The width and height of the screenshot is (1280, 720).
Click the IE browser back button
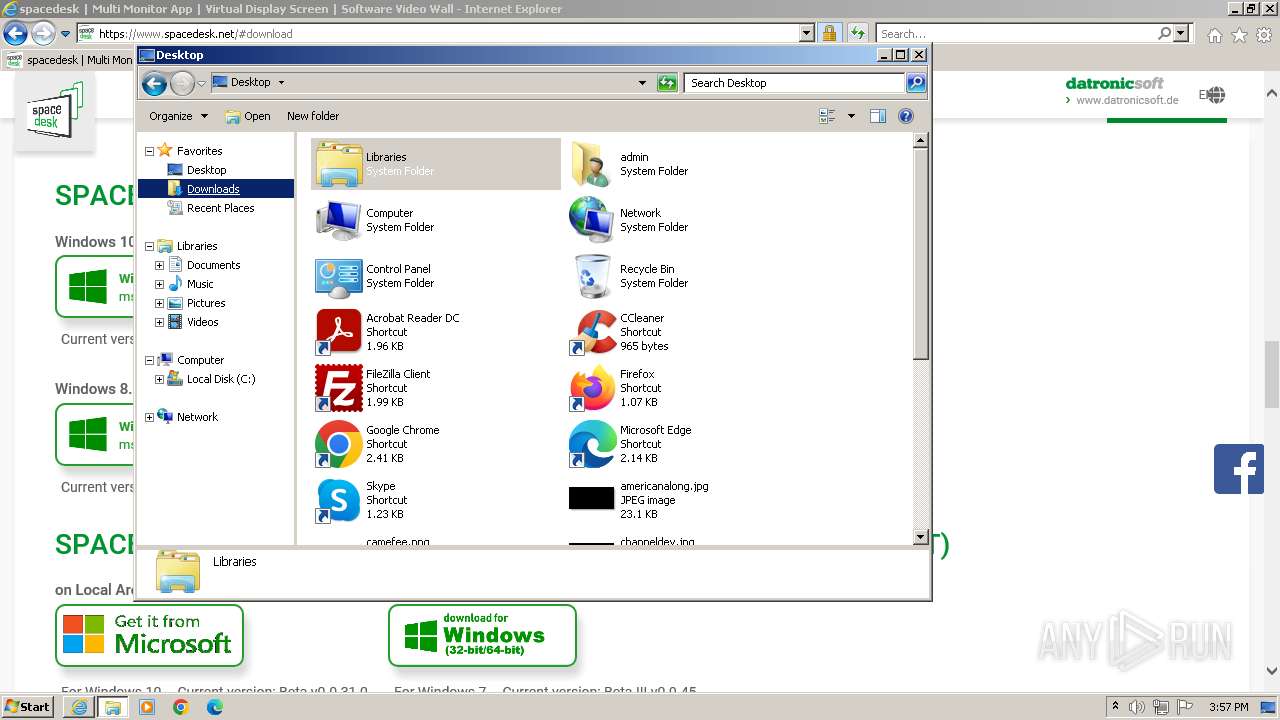[15, 34]
